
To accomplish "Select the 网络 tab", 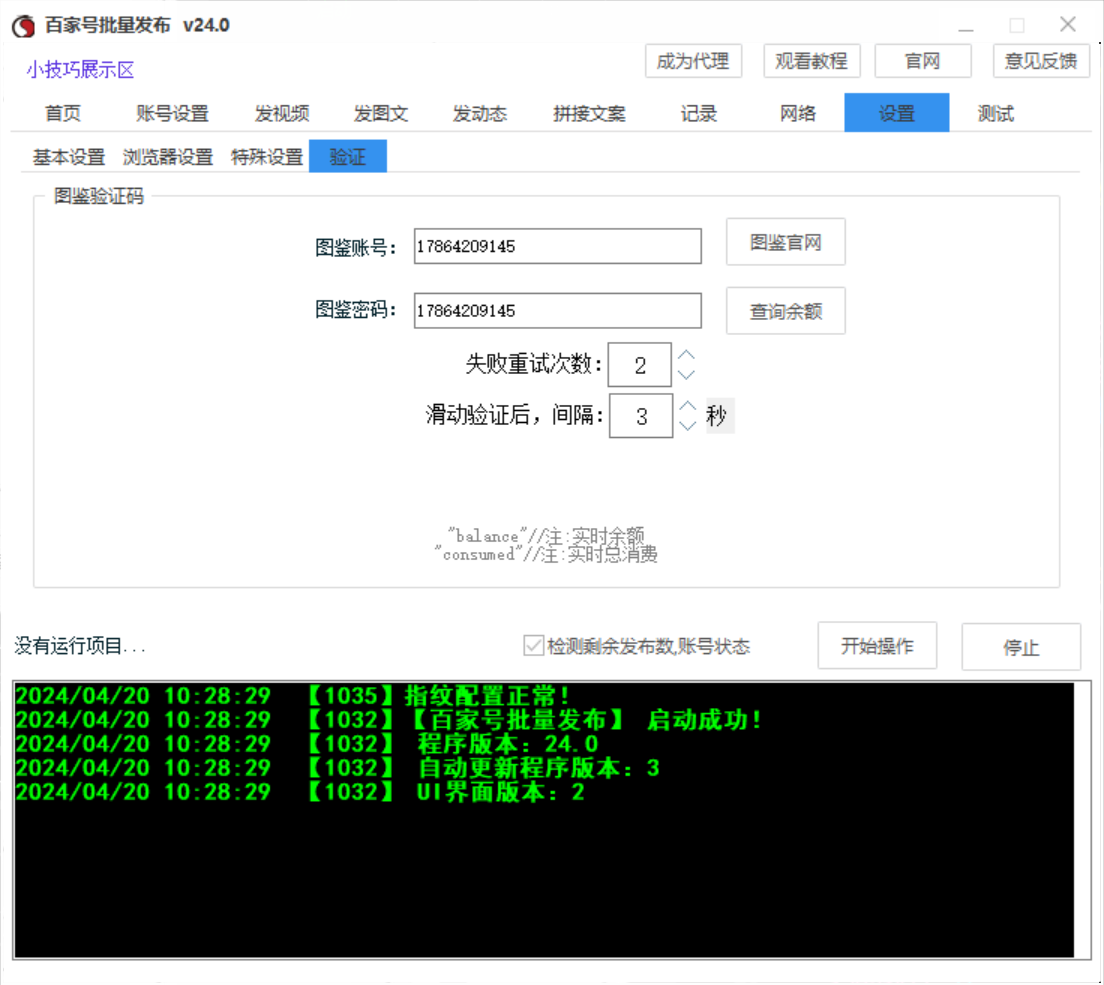I will (798, 113).
